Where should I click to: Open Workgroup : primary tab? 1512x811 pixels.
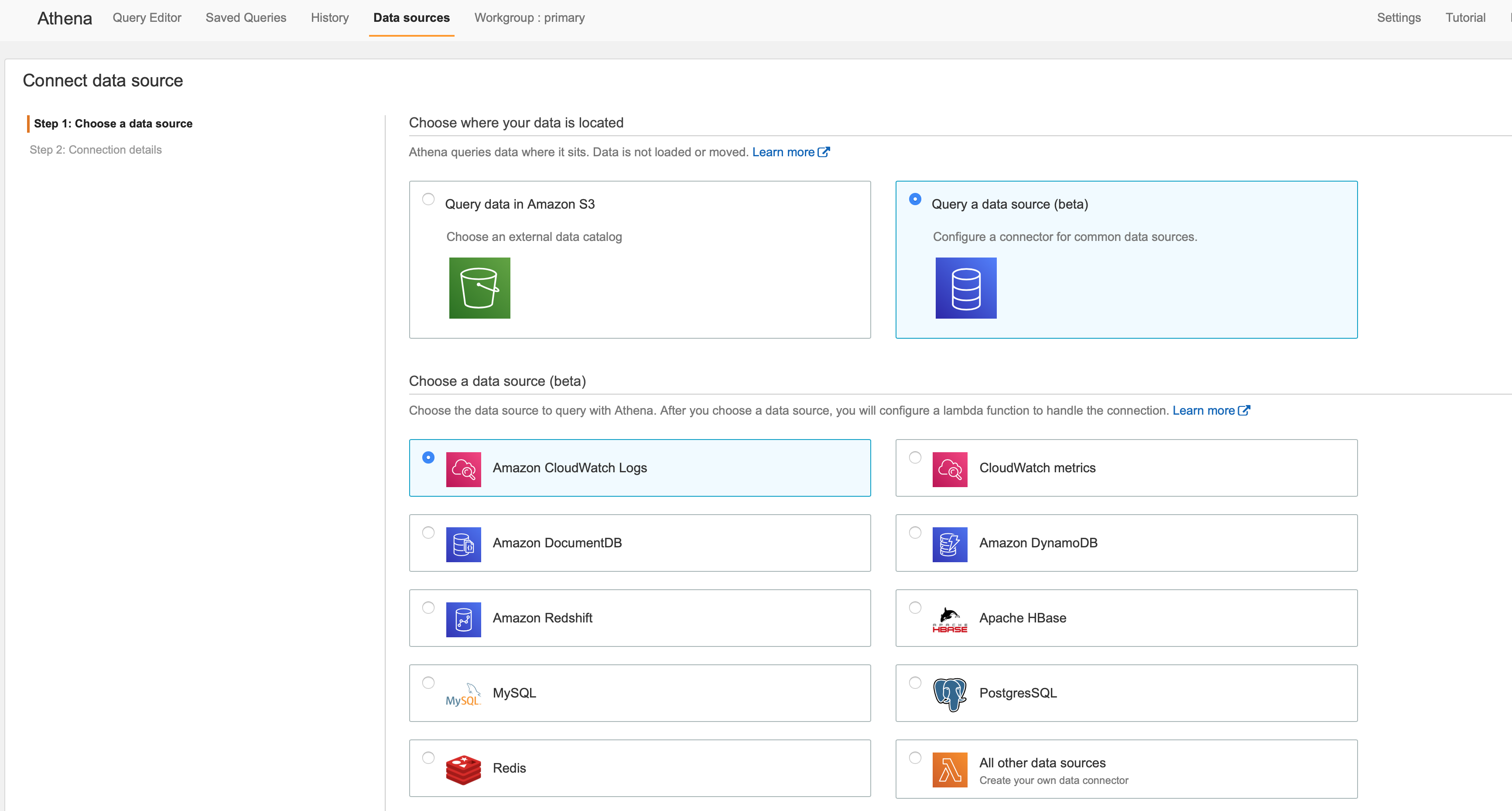(530, 17)
